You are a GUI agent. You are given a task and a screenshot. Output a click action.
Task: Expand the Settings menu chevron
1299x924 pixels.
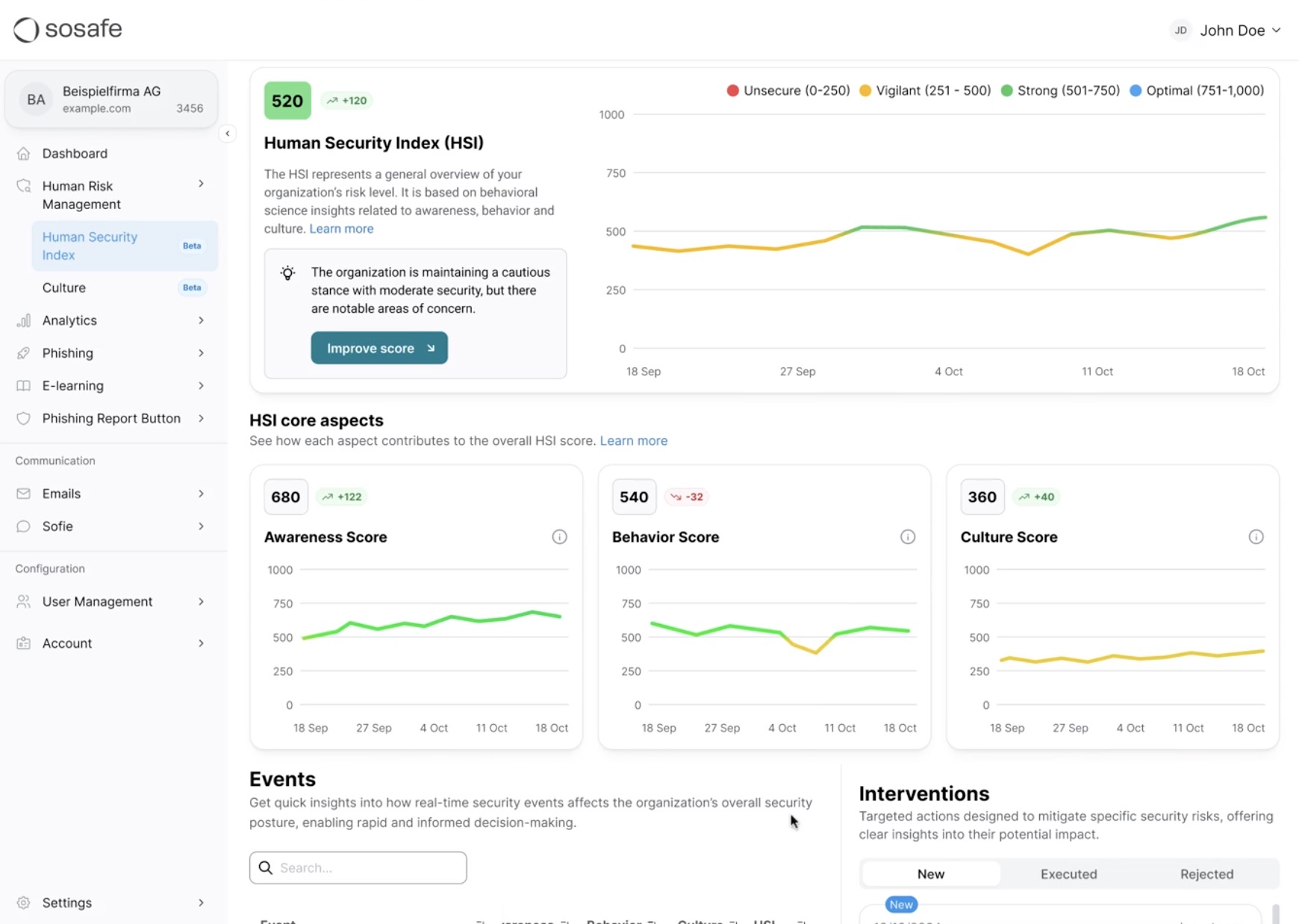click(x=201, y=902)
